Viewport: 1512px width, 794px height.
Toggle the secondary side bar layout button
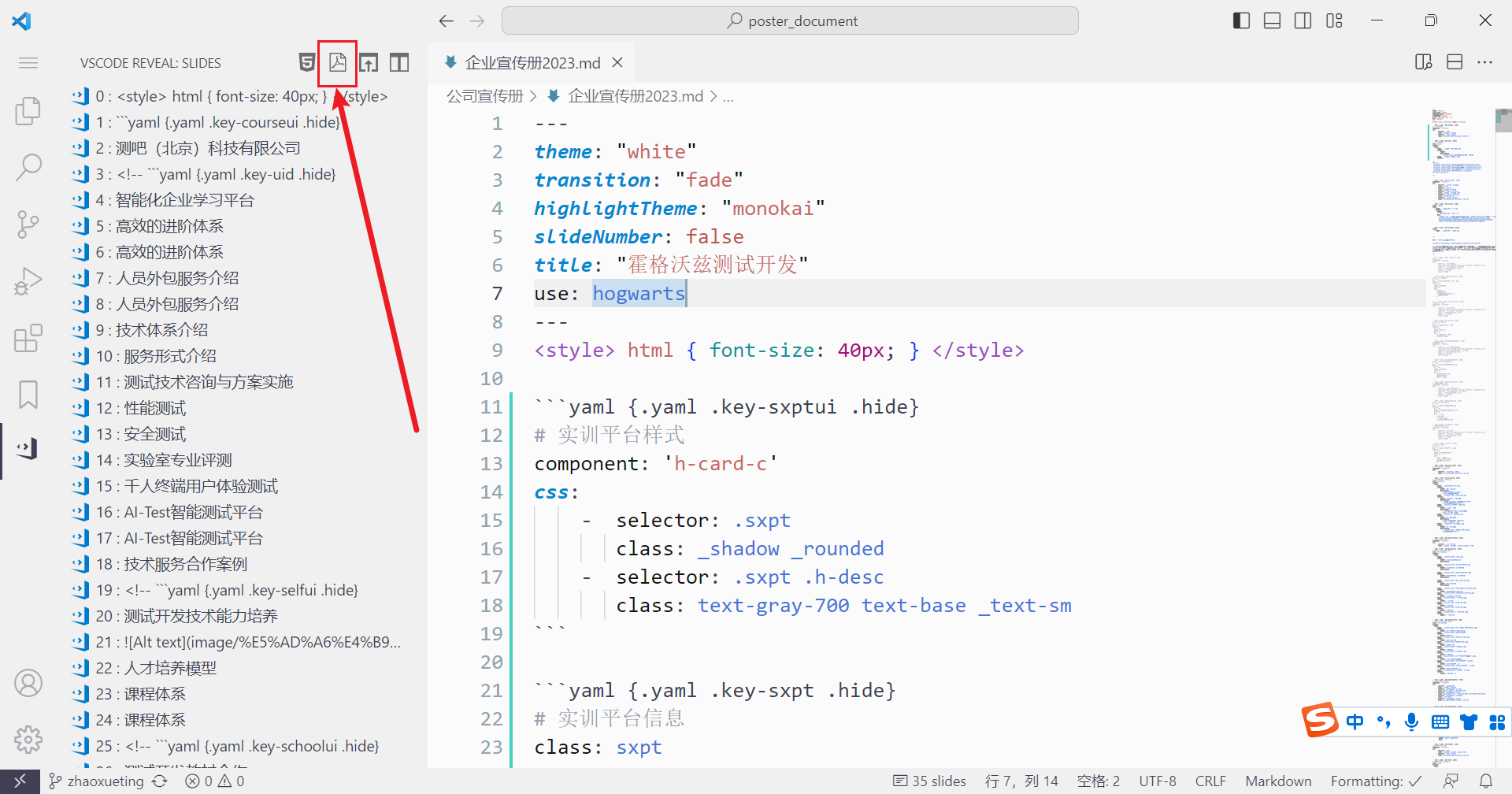(1303, 20)
